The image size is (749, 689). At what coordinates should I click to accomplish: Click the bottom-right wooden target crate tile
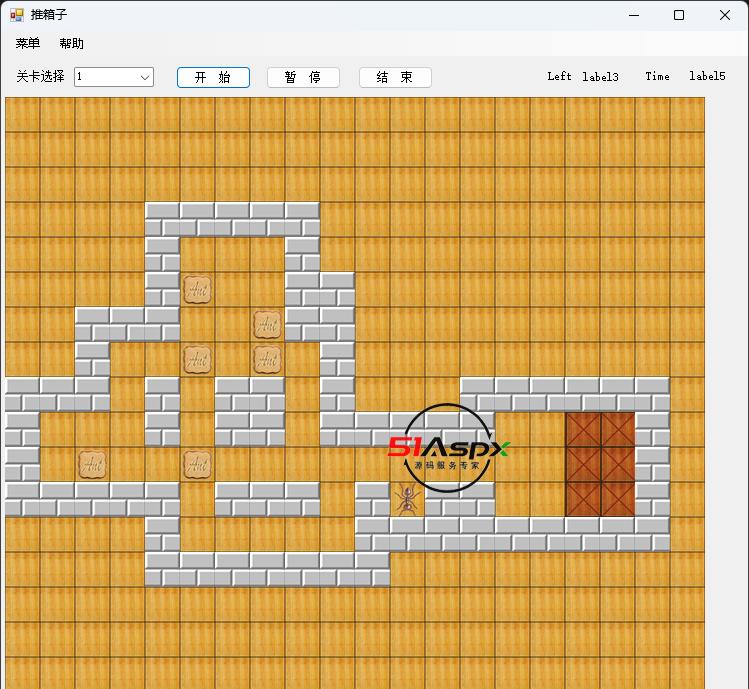point(618,499)
